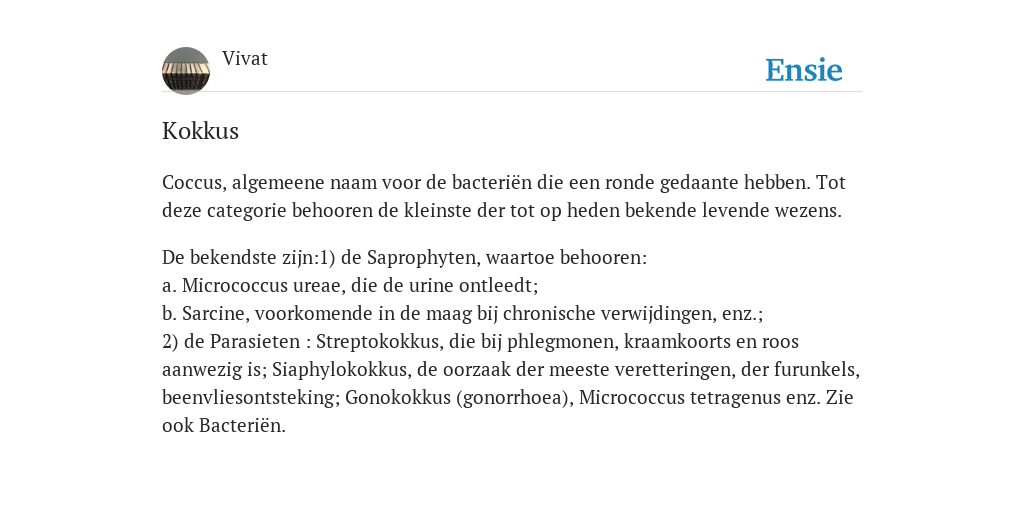Click the word beenvliesontsteking
Screen dimensions: 1024x512
click(251, 398)
